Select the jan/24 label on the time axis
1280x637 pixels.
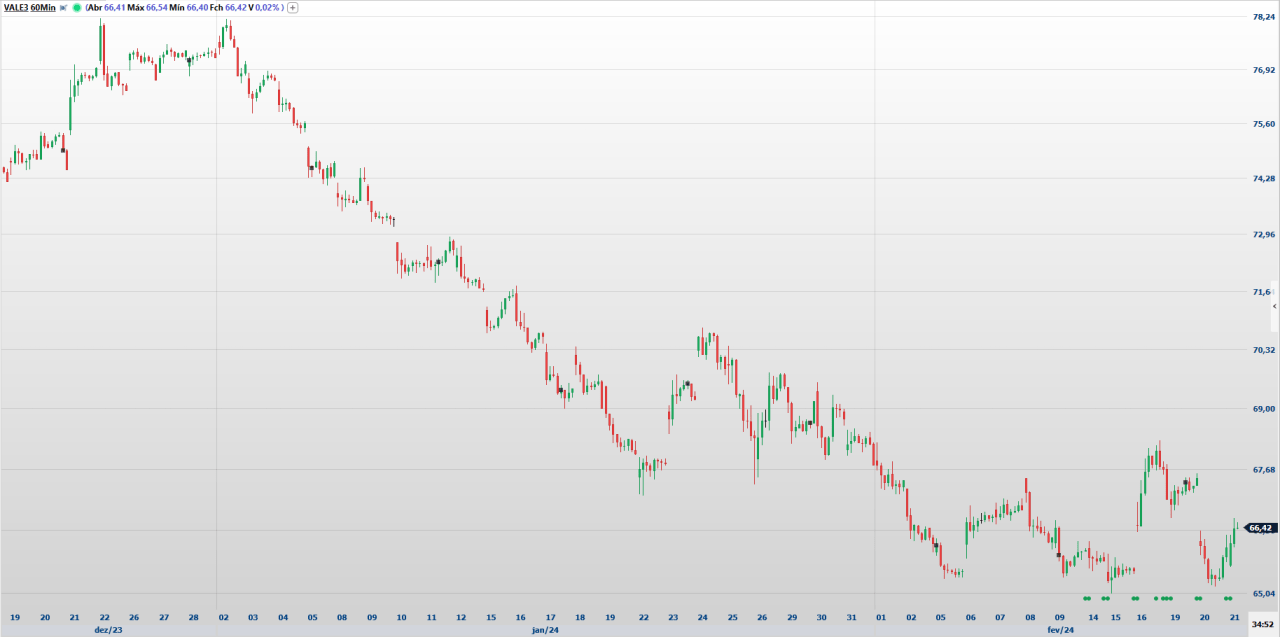(547, 629)
